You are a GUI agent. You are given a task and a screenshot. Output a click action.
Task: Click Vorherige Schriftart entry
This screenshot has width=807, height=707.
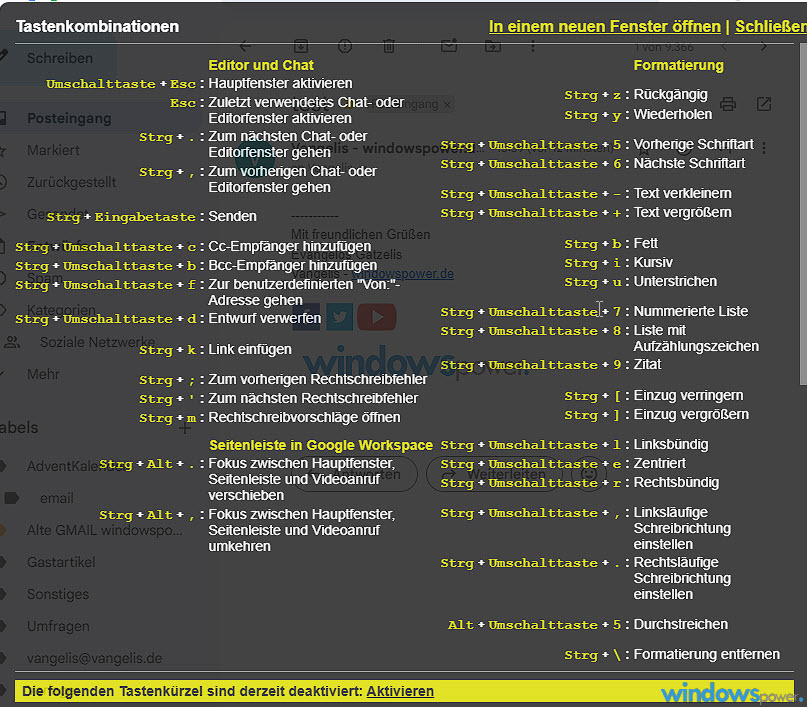(693, 144)
